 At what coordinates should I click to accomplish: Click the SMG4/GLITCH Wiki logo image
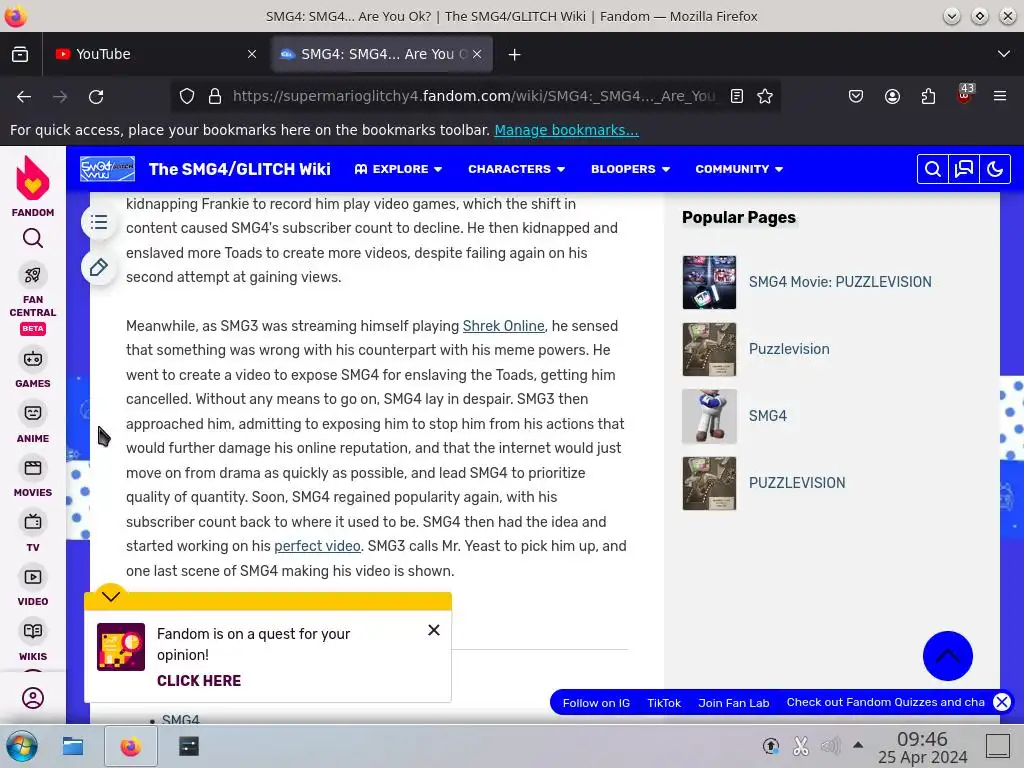click(x=108, y=169)
